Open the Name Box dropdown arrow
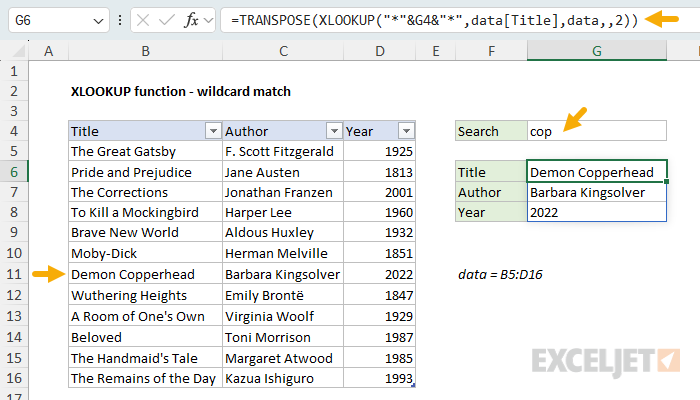The width and height of the screenshot is (700, 400). [98, 21]
